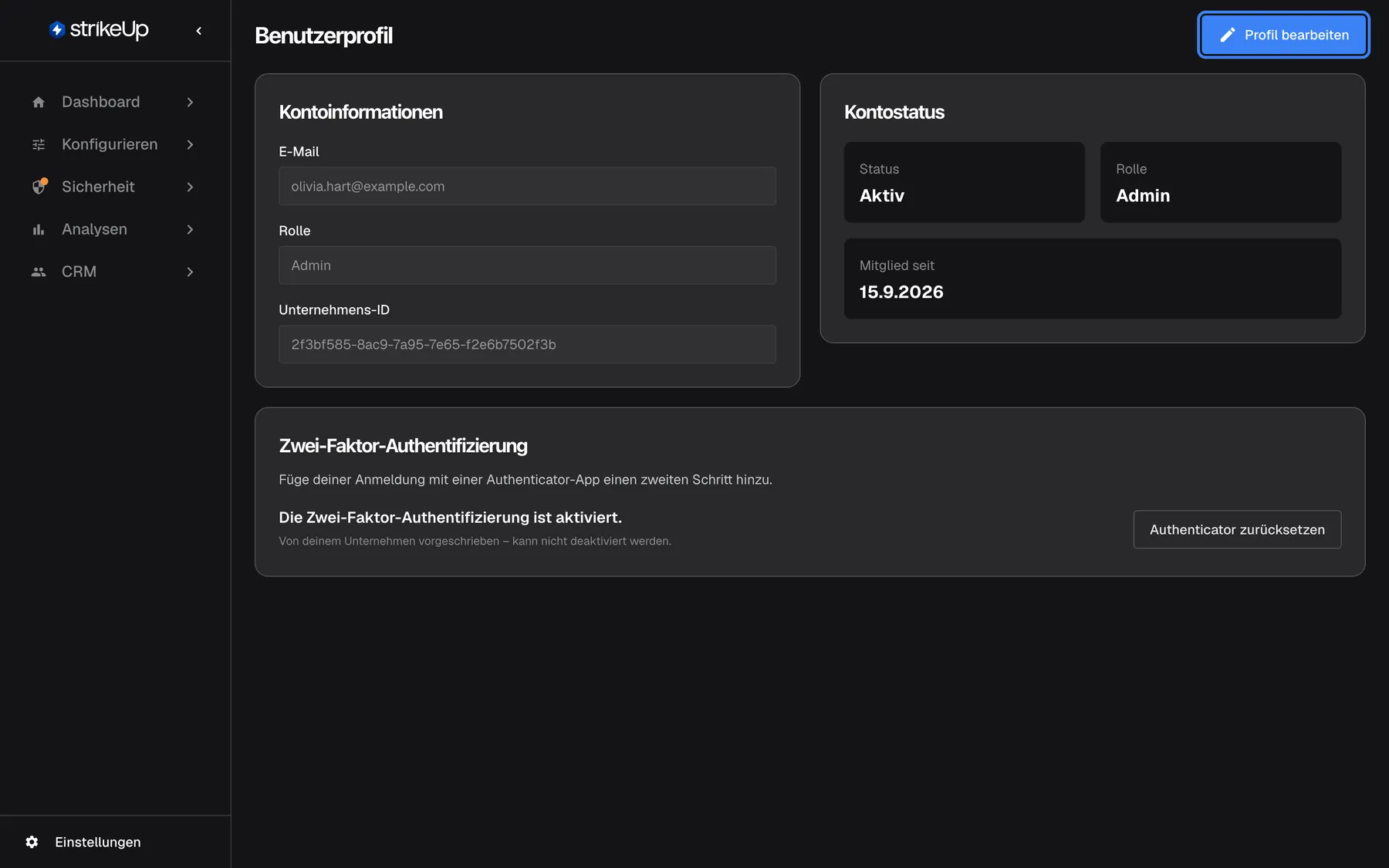Click the Kontostatus heading
The width and height of the screenshot is (1389, 868).
click(x=894, y=112)
